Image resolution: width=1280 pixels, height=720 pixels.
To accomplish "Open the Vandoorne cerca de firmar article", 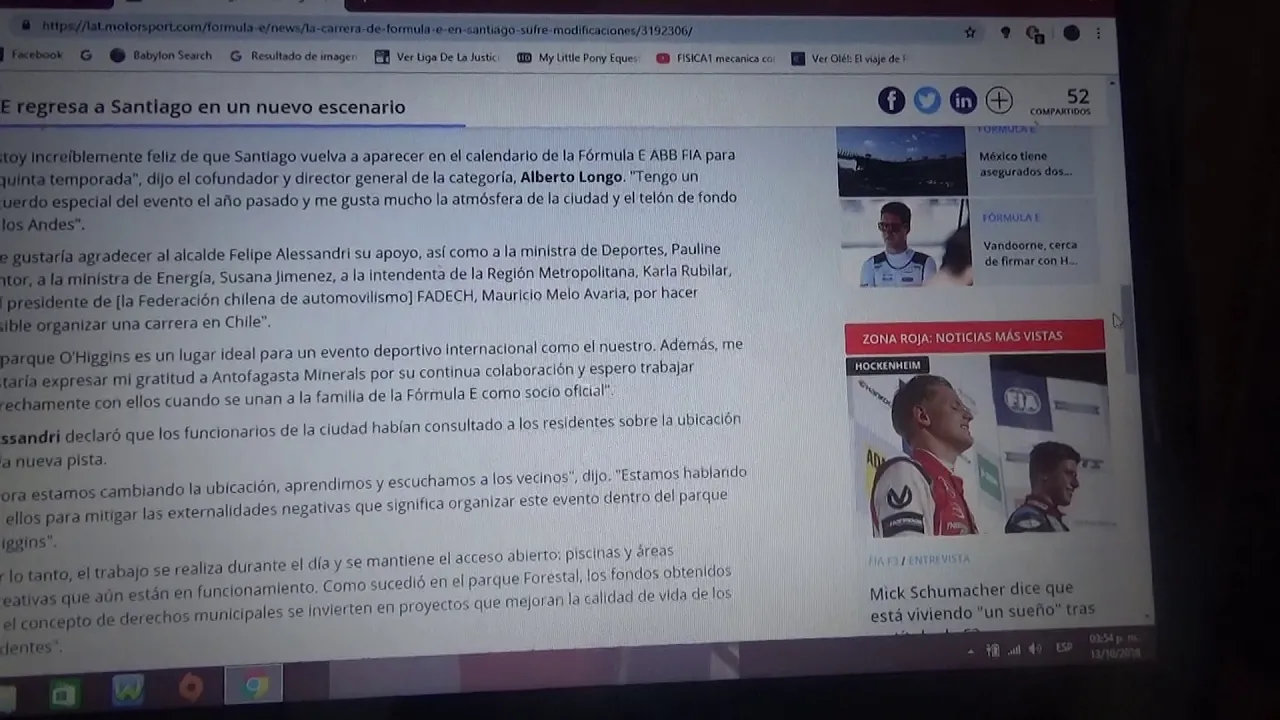I will coord(1031,253).
